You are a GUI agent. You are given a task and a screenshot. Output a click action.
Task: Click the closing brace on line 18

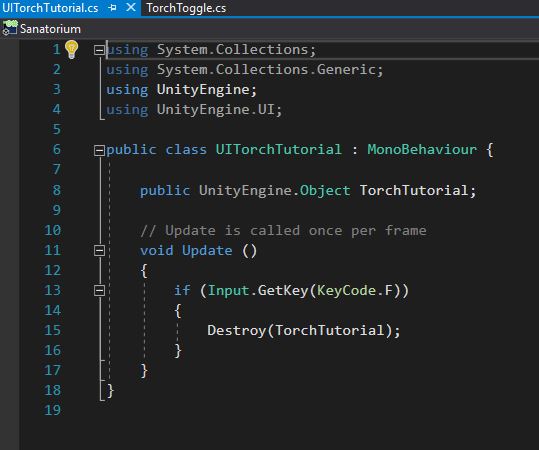[110, 391]
